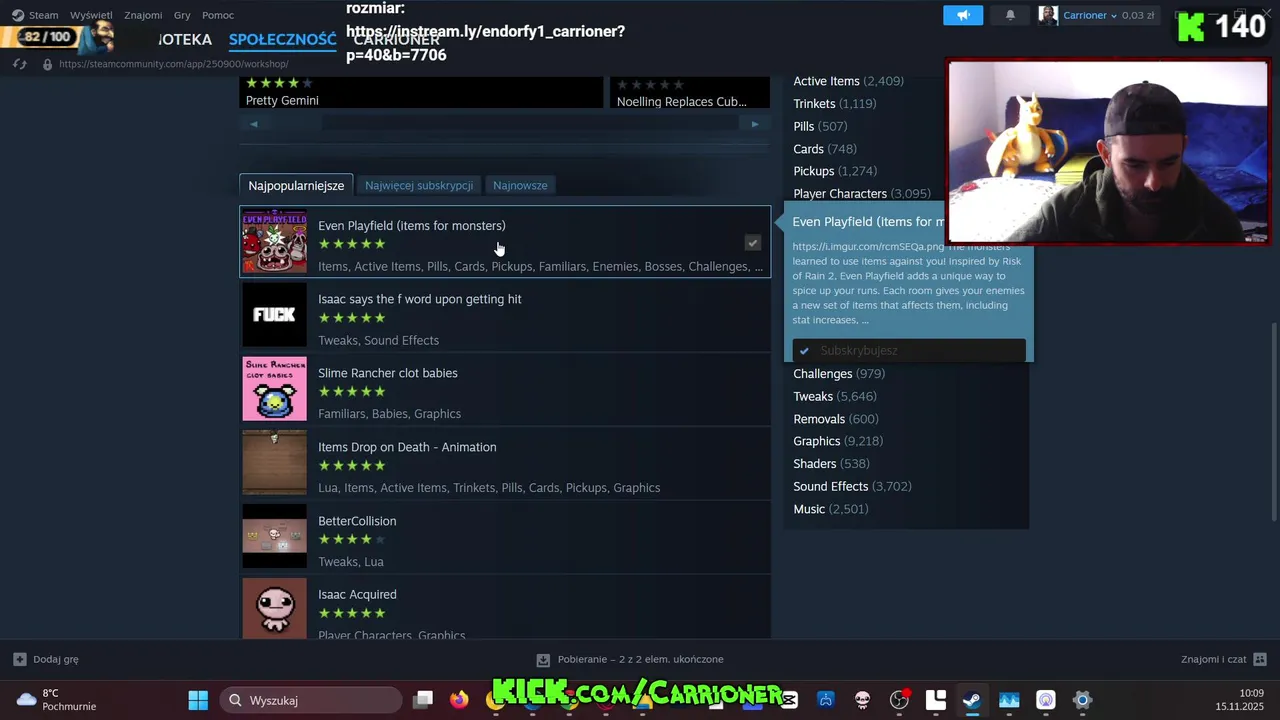Open Slime Rancher clot babies title

(x=387, y=373)
